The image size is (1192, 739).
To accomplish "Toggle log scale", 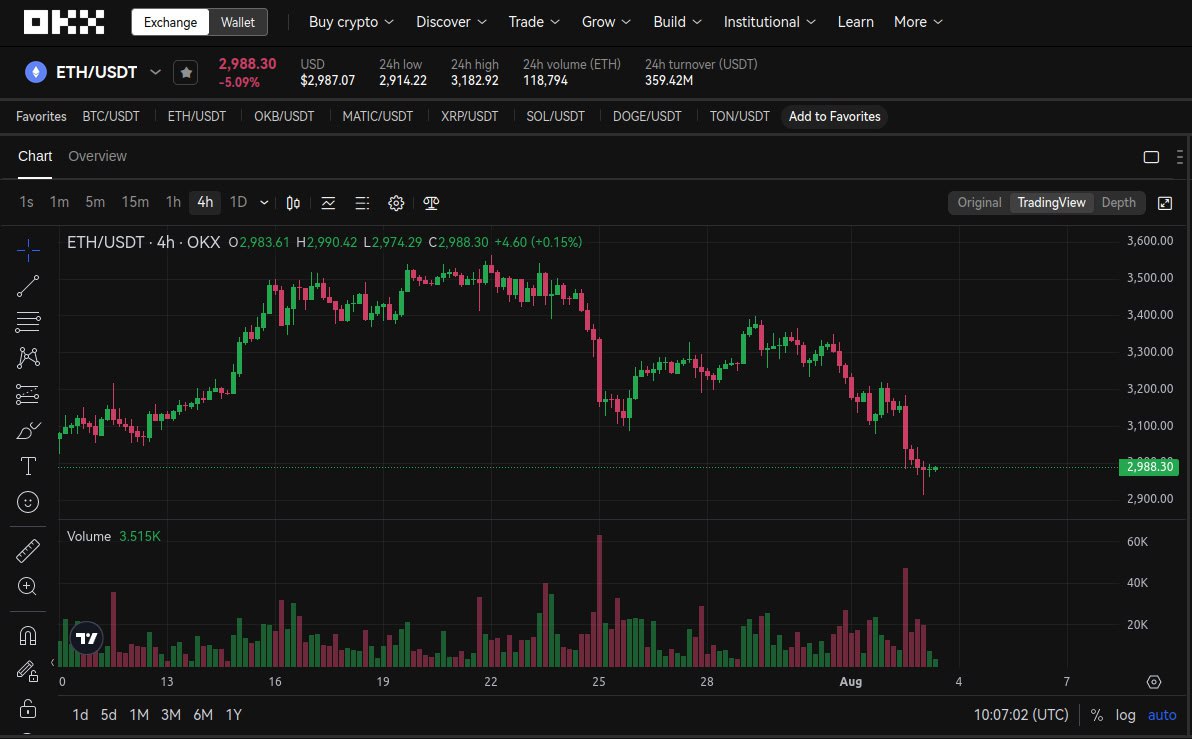I will point(1125,715).
